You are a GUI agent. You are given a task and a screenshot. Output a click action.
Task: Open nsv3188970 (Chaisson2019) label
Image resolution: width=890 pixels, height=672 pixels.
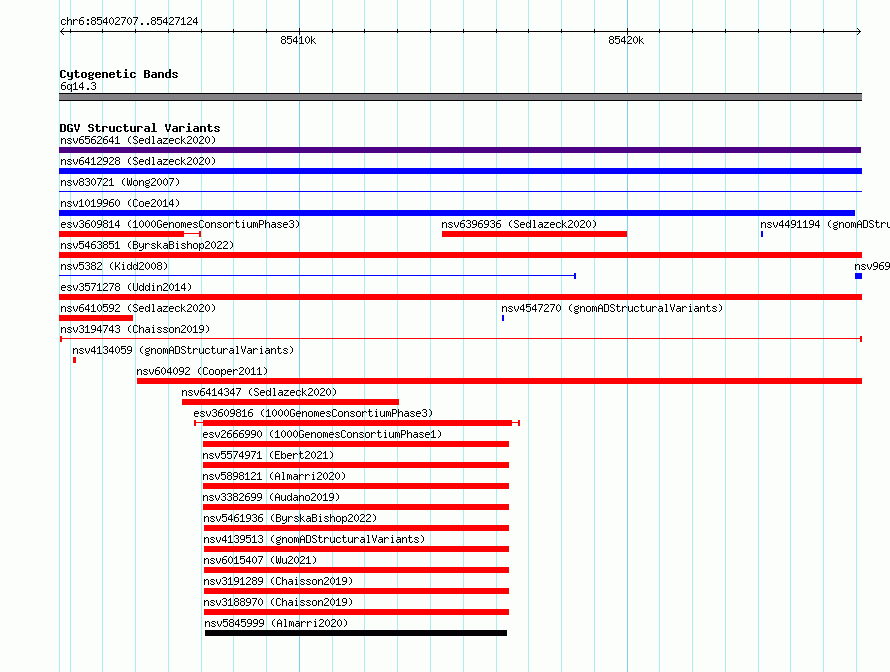pyautogui.click(x=278, y=602)
